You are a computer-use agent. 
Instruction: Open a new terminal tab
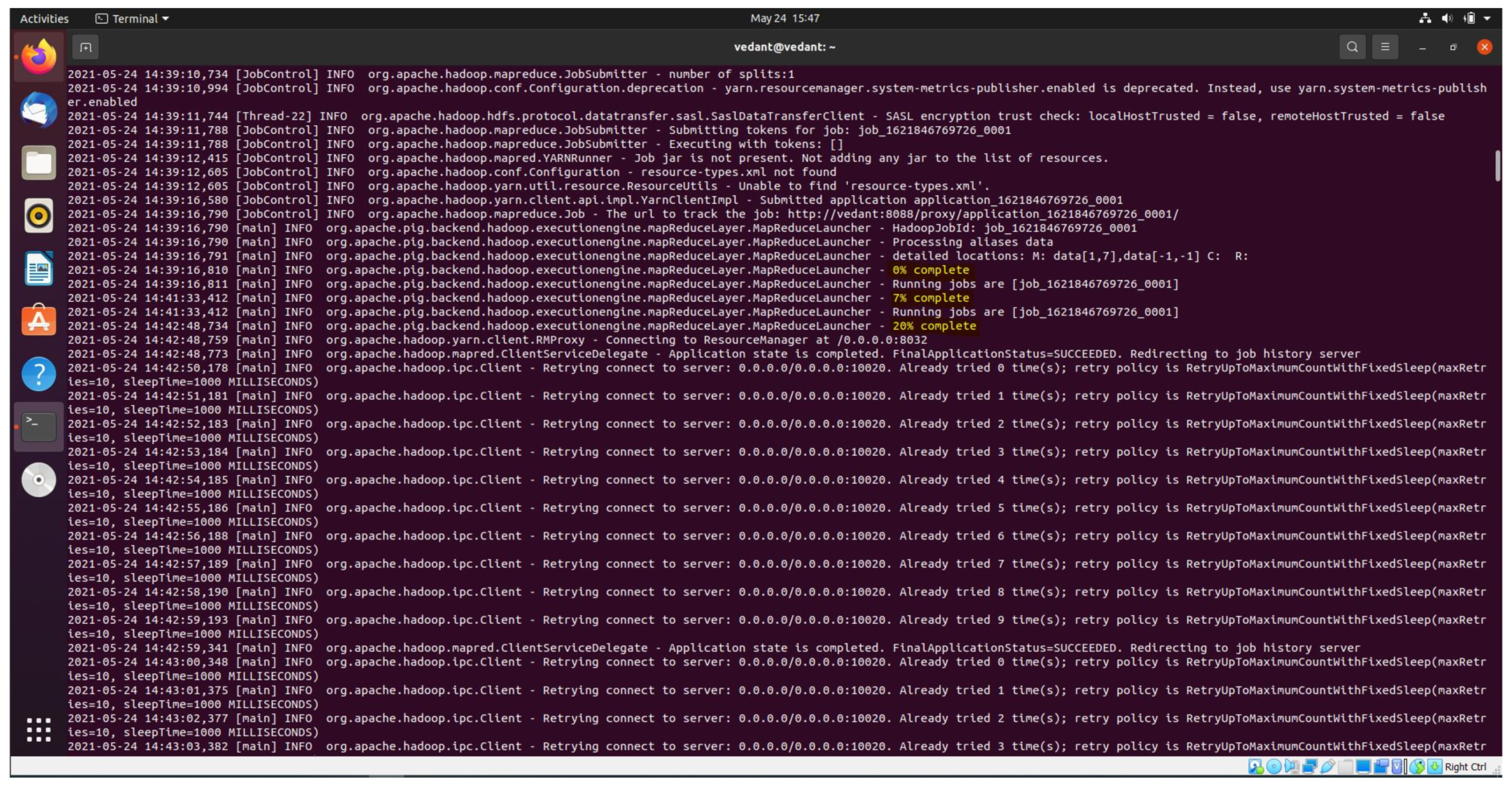(x=86, y=47)
